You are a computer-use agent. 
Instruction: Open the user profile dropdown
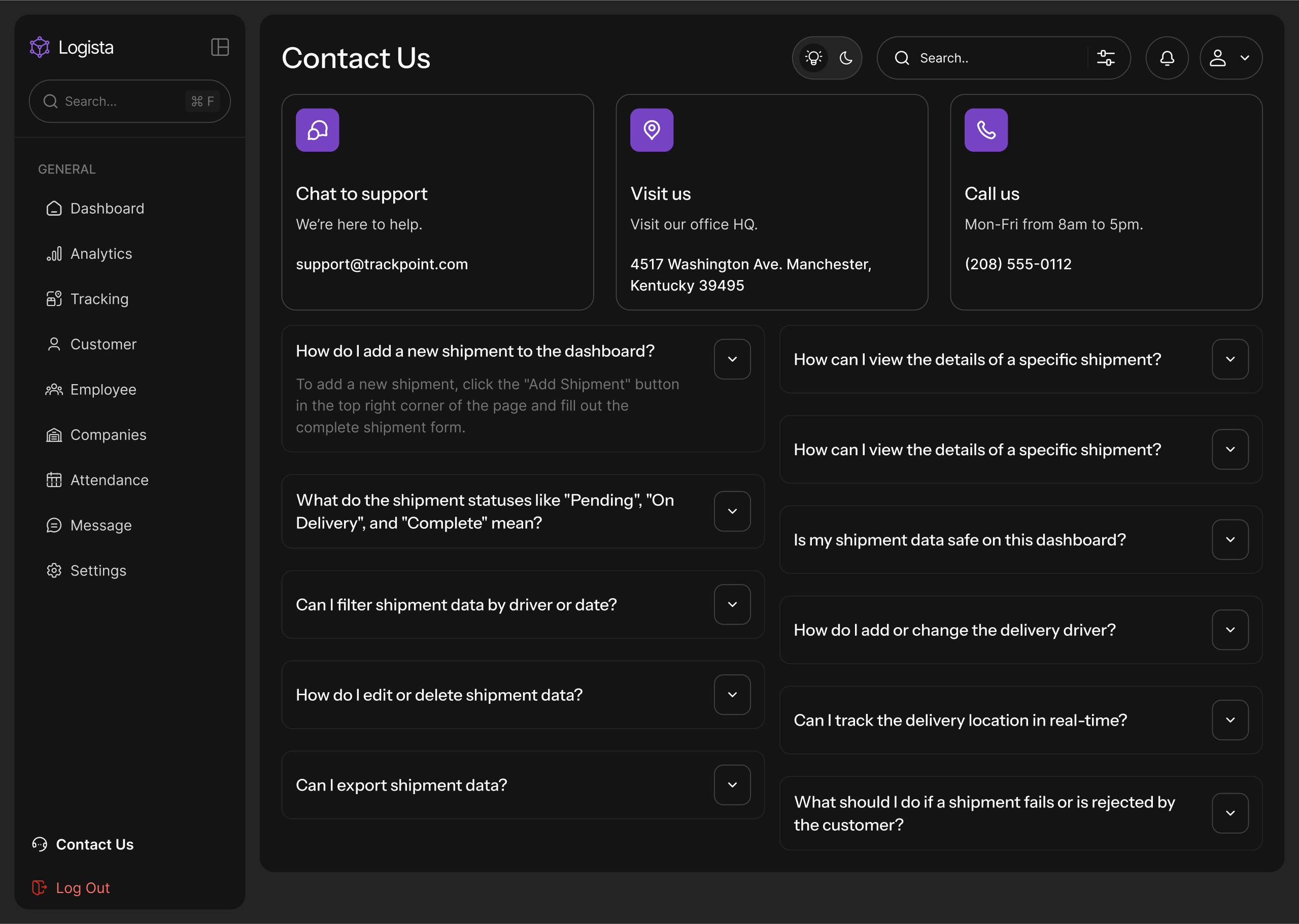pos(1230,58)
